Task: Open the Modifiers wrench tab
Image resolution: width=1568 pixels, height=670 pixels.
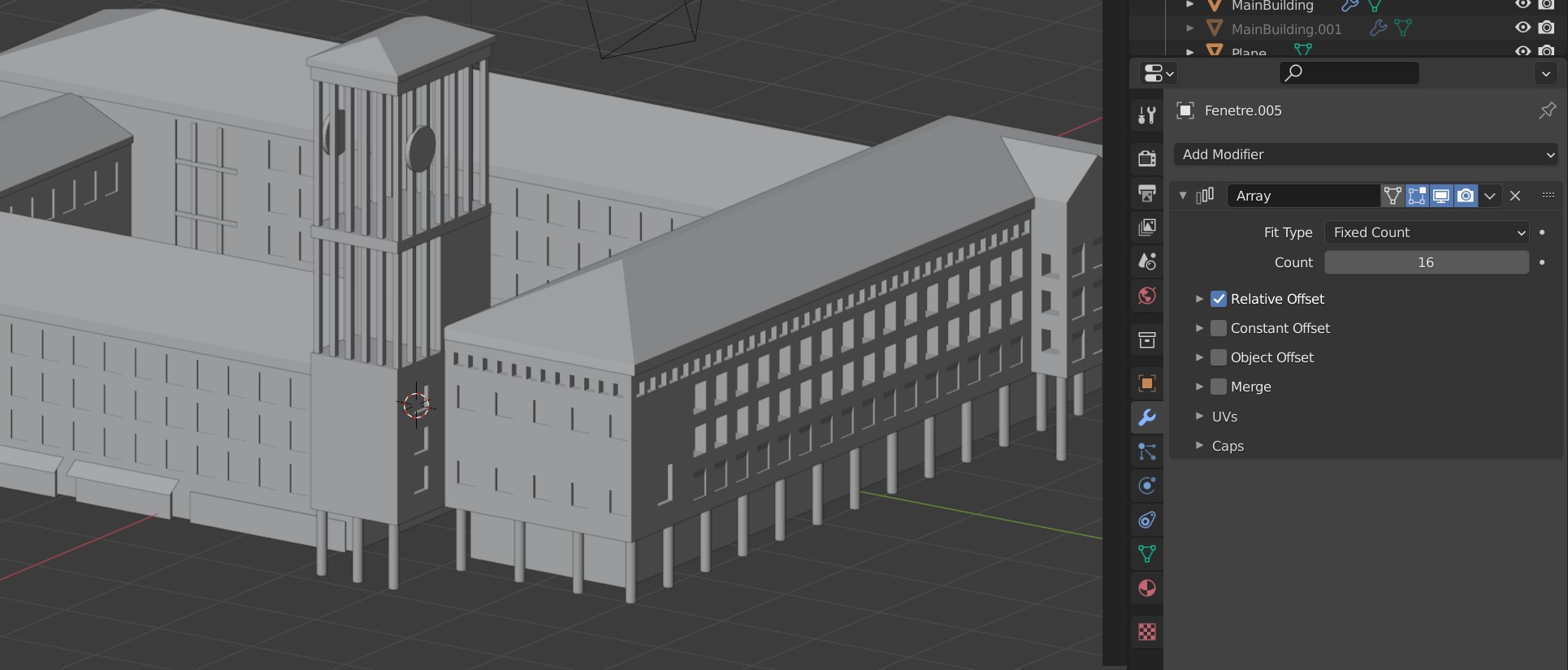Action: [x=1147, y=417]
